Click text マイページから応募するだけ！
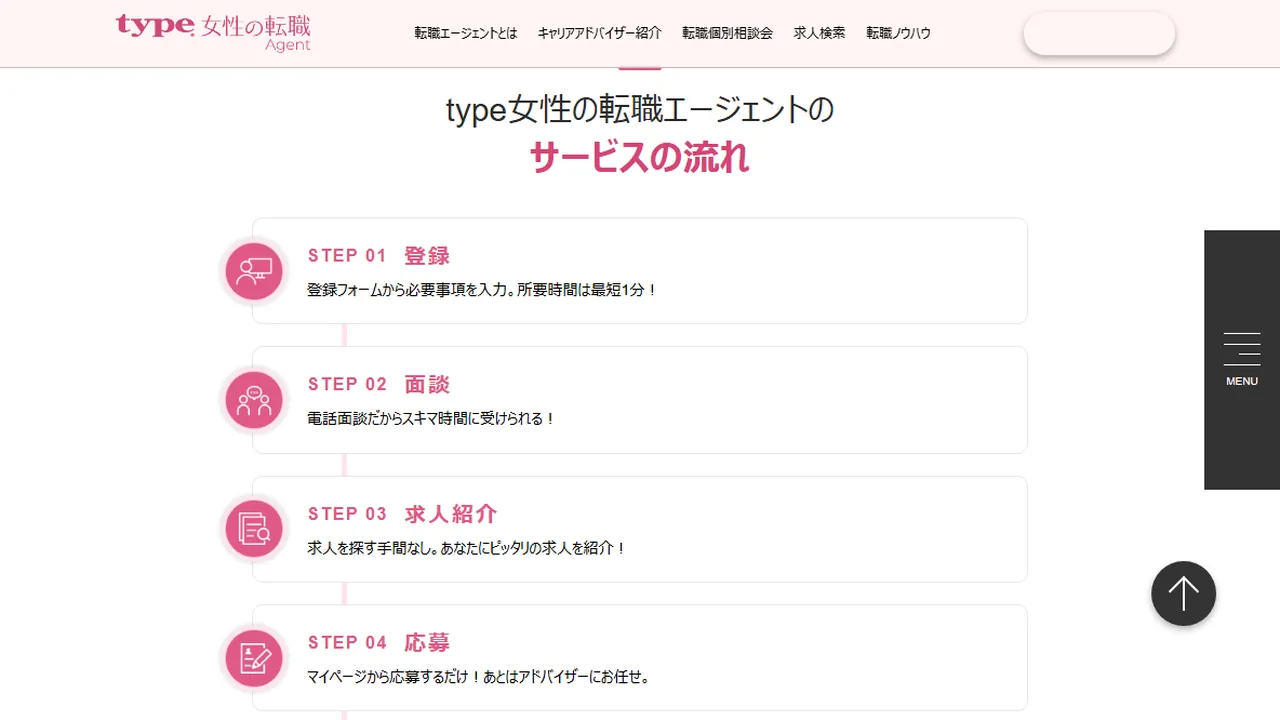 [x=394, y=677]
